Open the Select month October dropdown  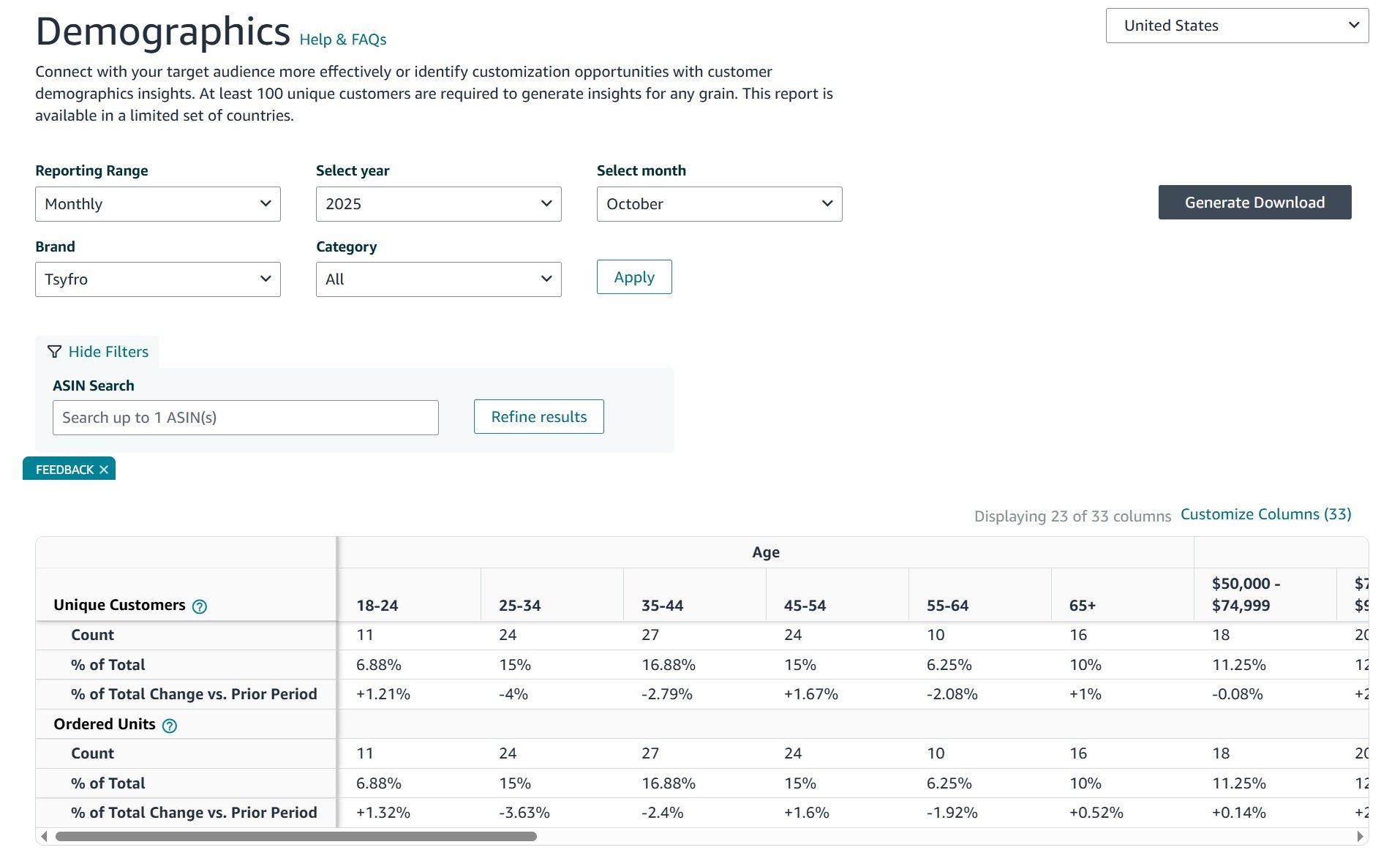[x=718, y=204]
